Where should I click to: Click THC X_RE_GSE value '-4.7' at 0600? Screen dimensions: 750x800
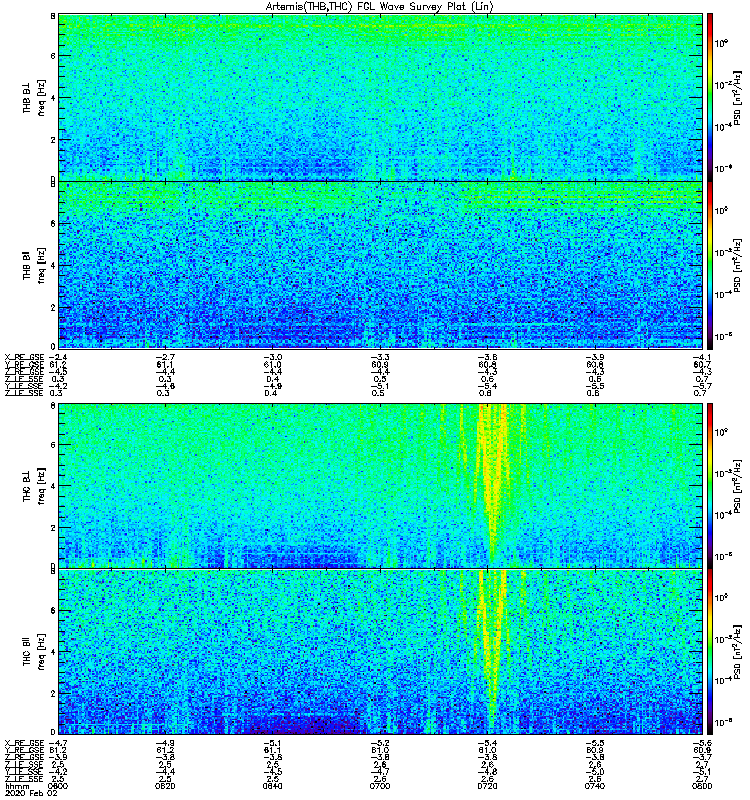point(58,743)
